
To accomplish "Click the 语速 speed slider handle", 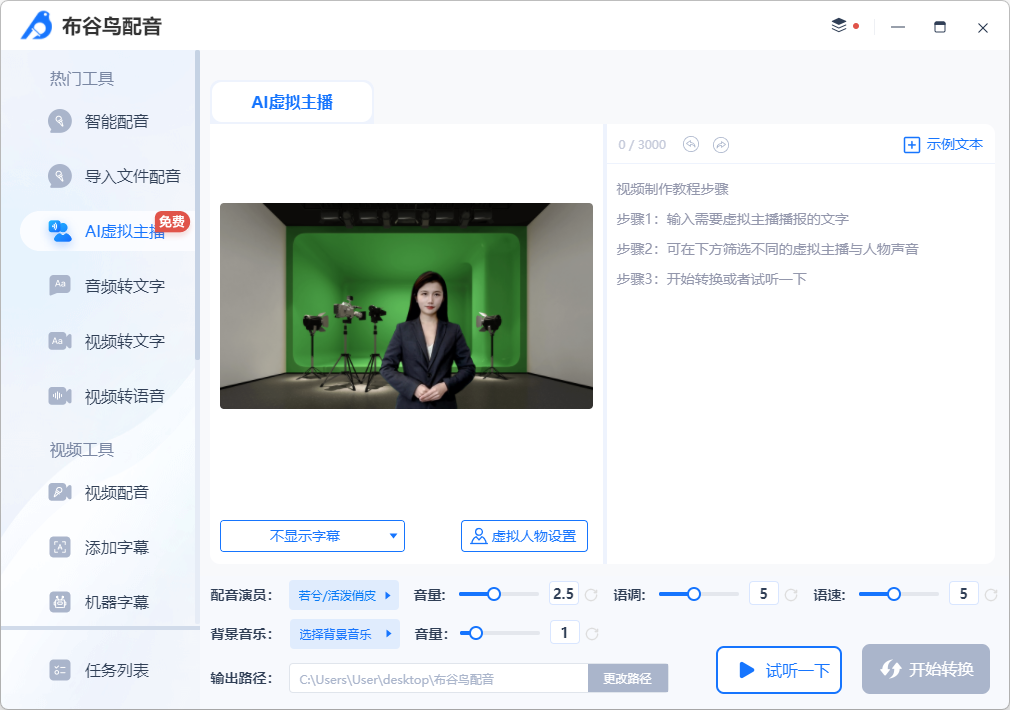I will click(894, 593).
